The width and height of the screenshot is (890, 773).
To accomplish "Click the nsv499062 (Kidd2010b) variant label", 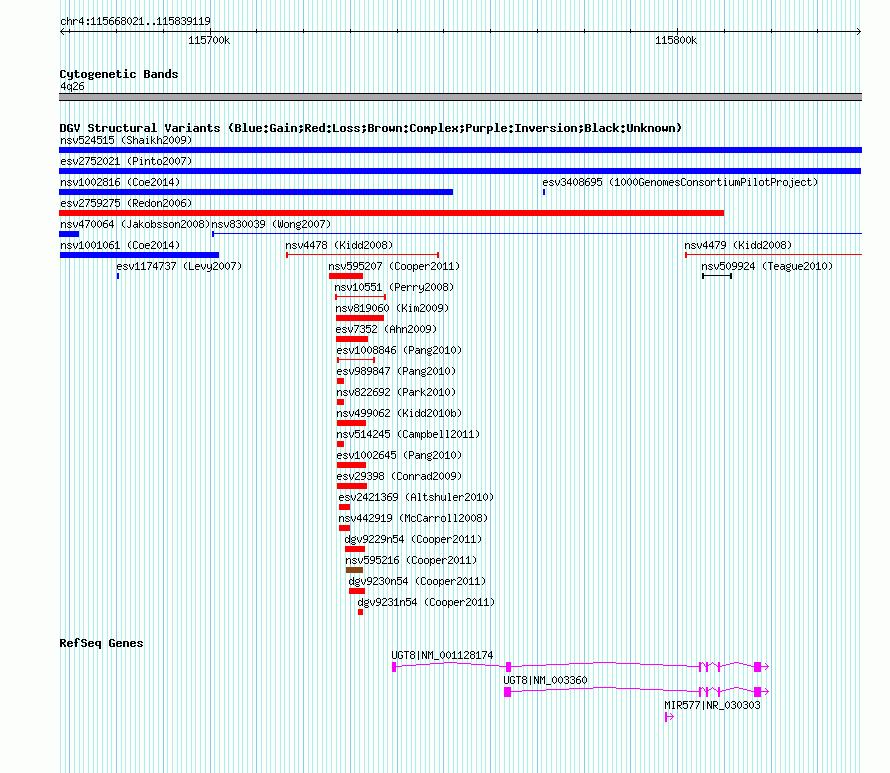I will 399,413.
